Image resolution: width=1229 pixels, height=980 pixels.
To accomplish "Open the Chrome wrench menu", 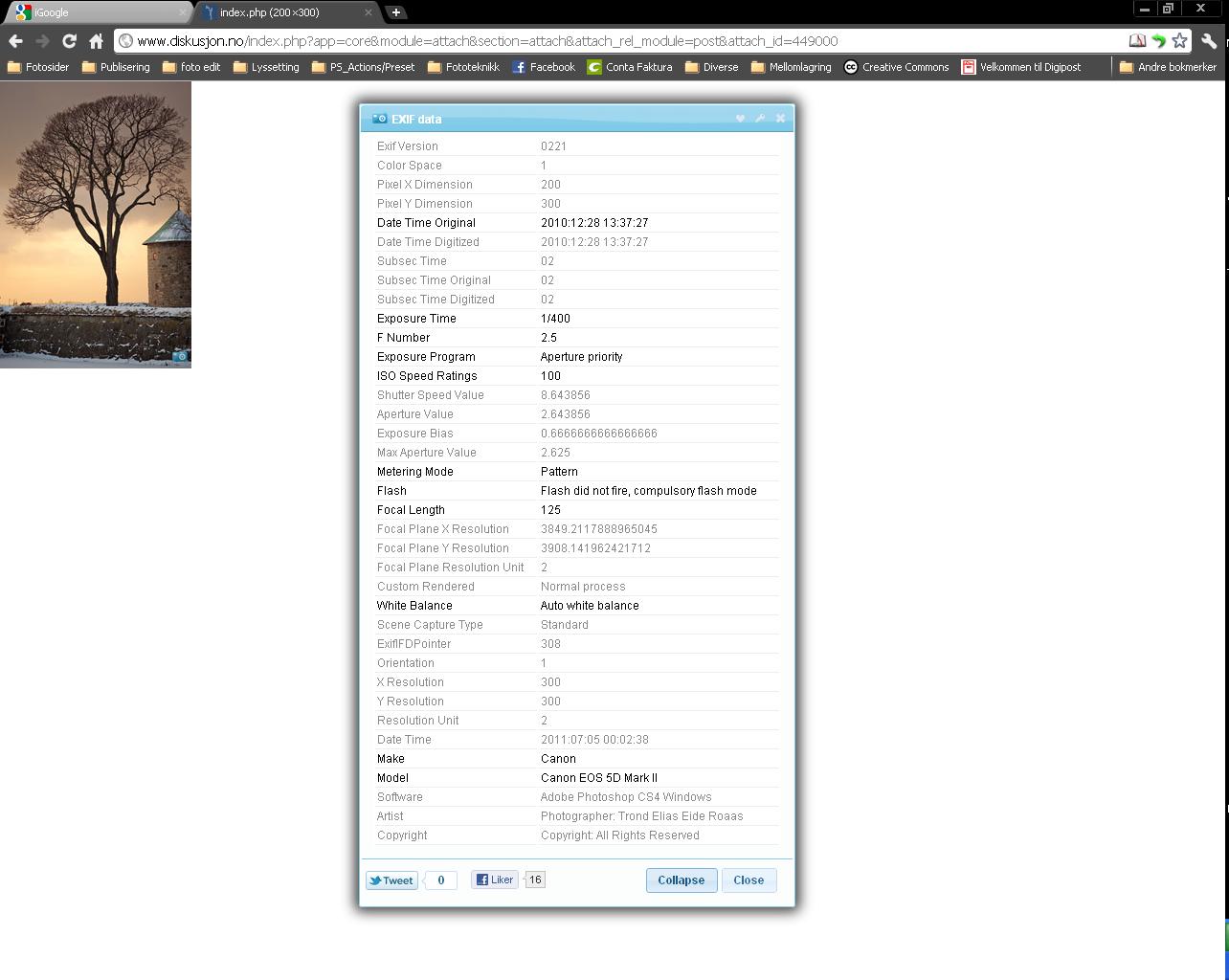I will pyautogui.click(x=1209, y=41).
